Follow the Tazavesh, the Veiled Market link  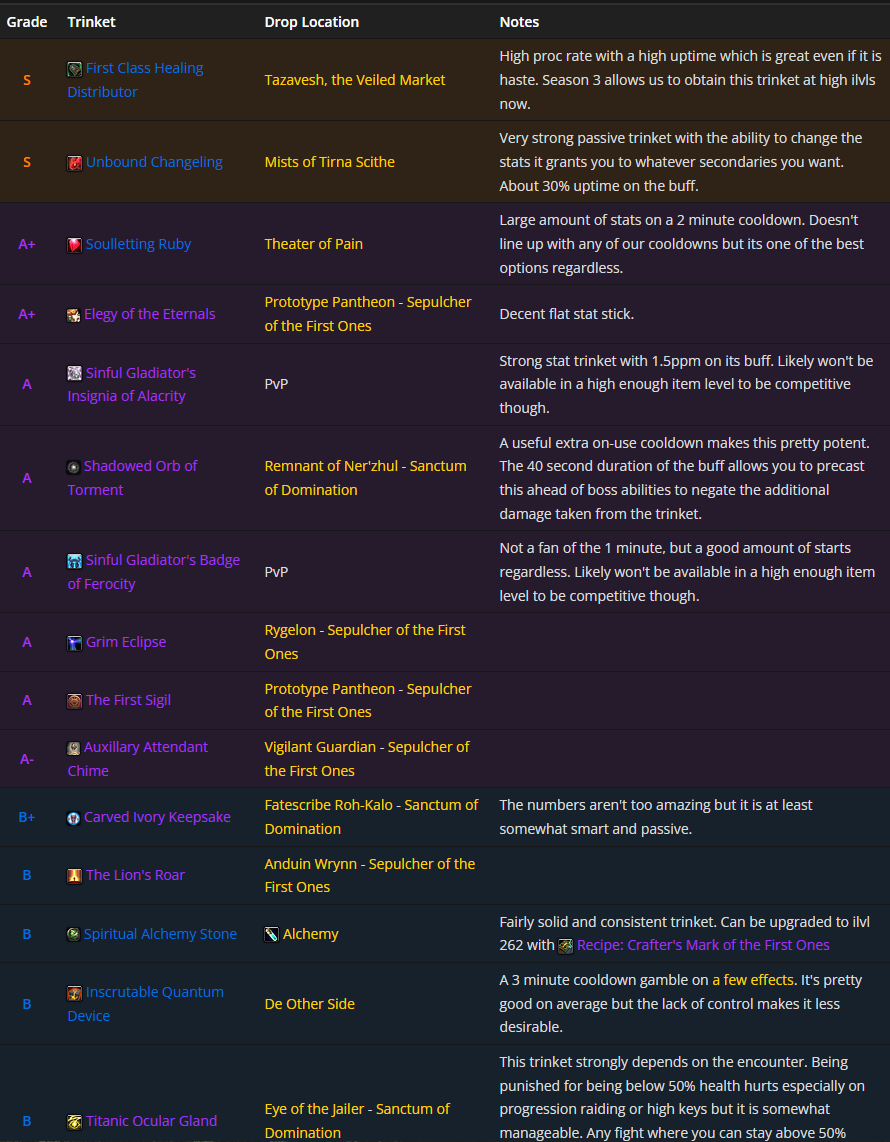(355, 80)
